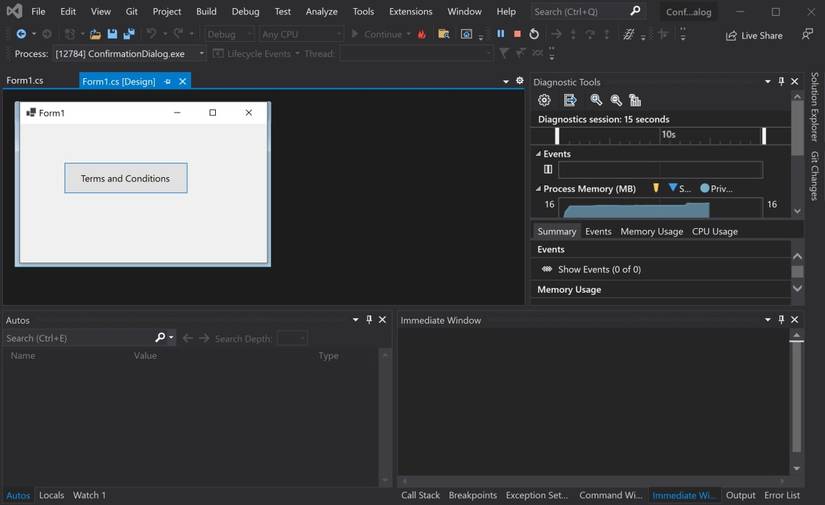Open the Extensions menu
This screenshot has width=825, height=505.
[x=410, y=11]
